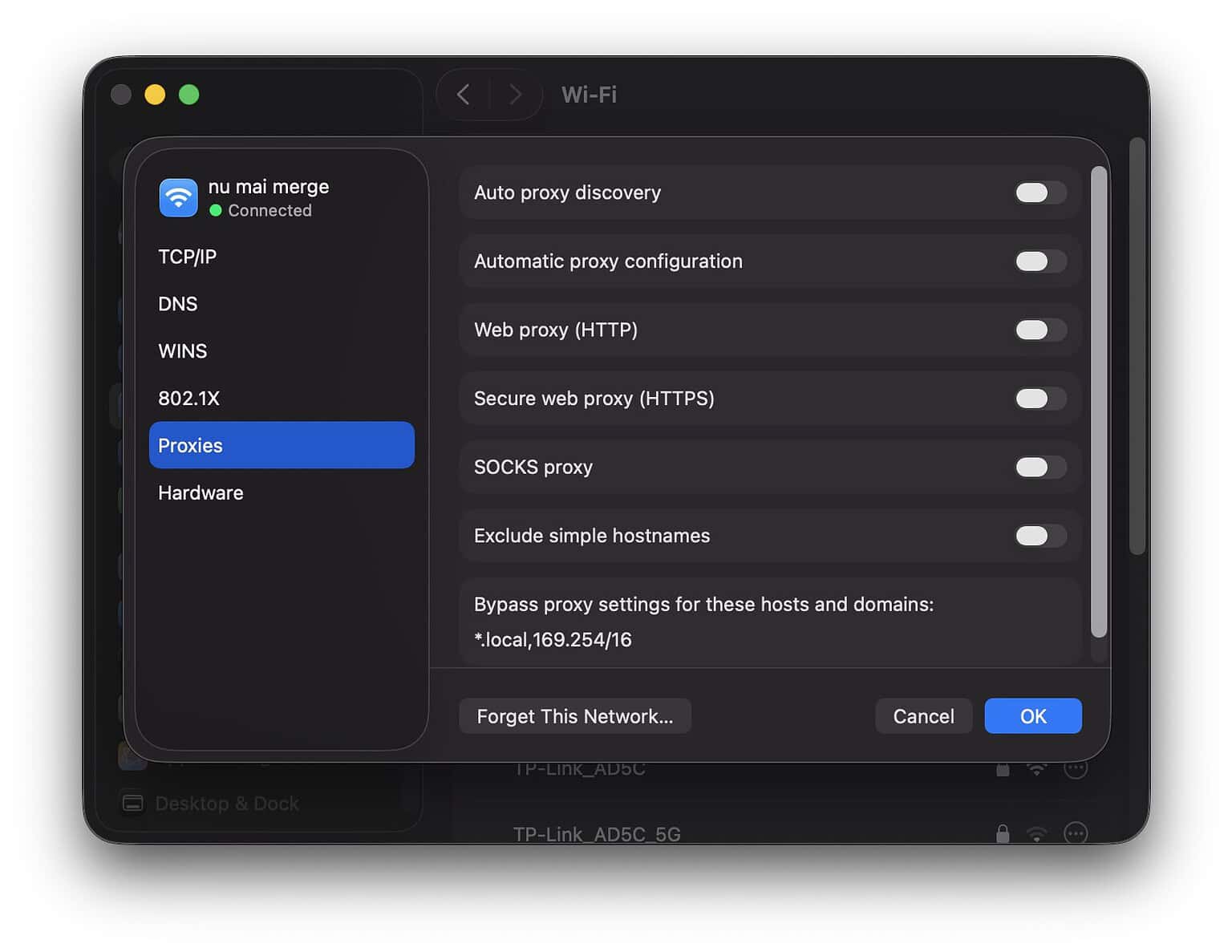1232x952 pixels.
Task: Click the Desktop & Dock sidebar icon
Action: pos(132,803)
